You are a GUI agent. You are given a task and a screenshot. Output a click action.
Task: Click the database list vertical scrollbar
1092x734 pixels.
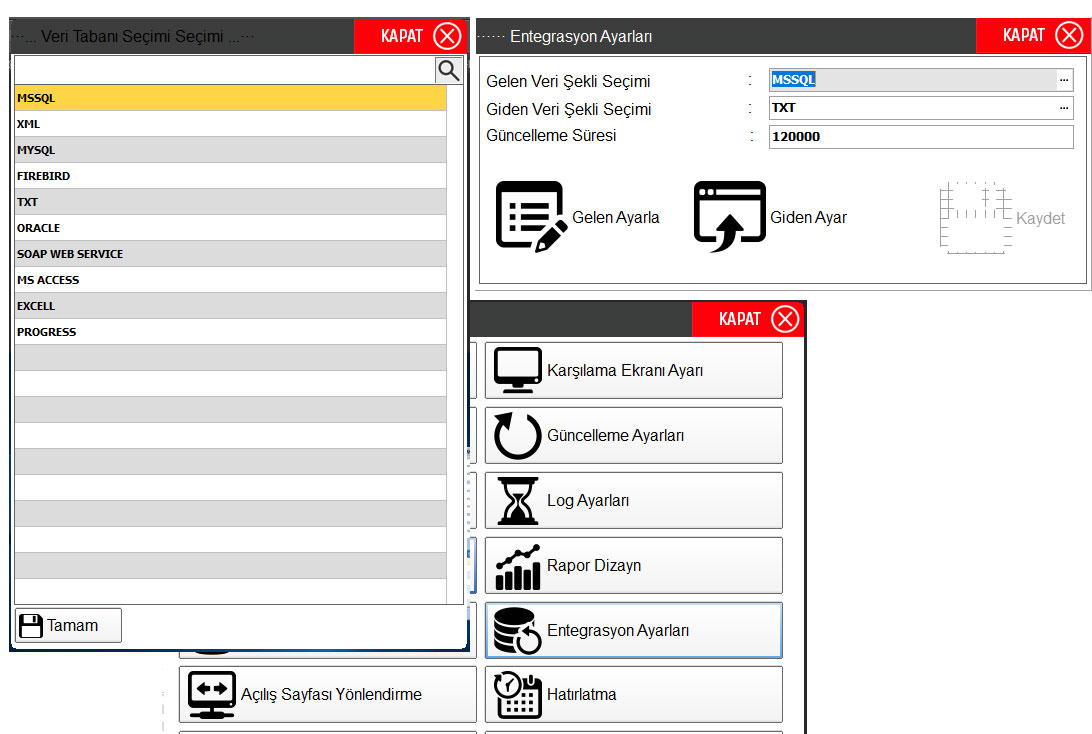click(x=455, y=345)
